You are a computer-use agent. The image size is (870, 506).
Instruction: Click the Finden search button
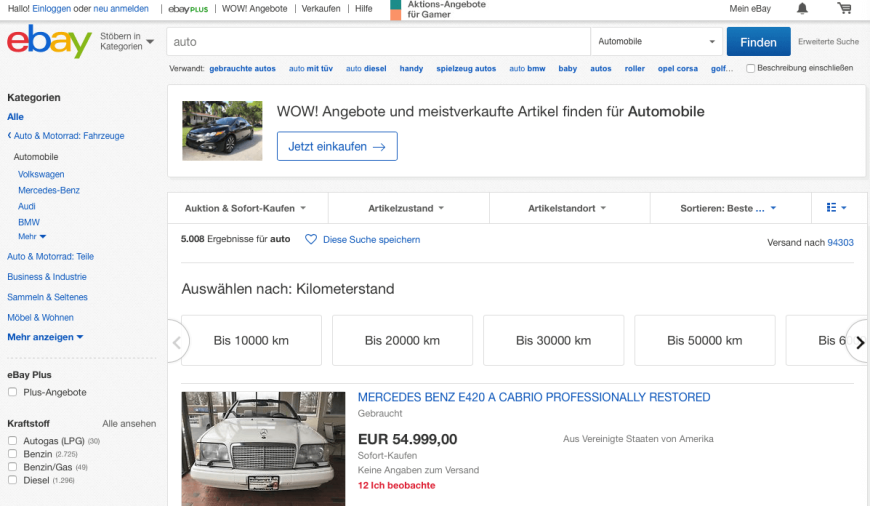[x=758, y=42]
